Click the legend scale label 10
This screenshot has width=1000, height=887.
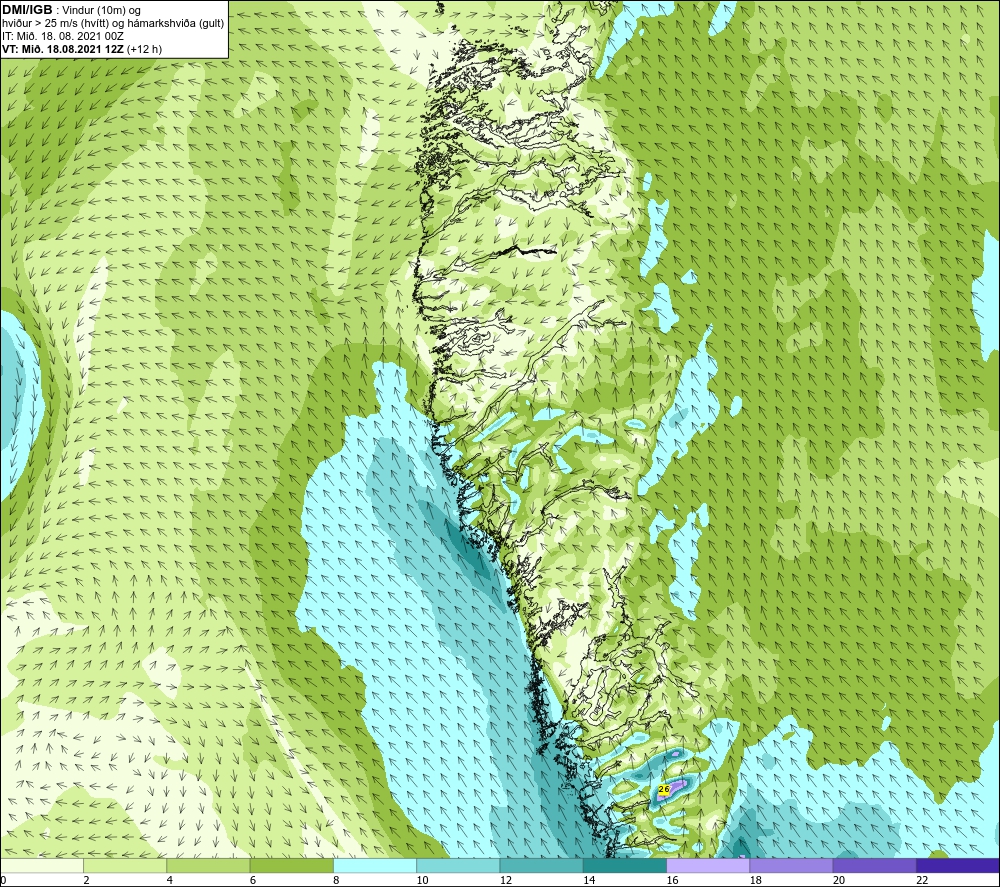point(422,880)
